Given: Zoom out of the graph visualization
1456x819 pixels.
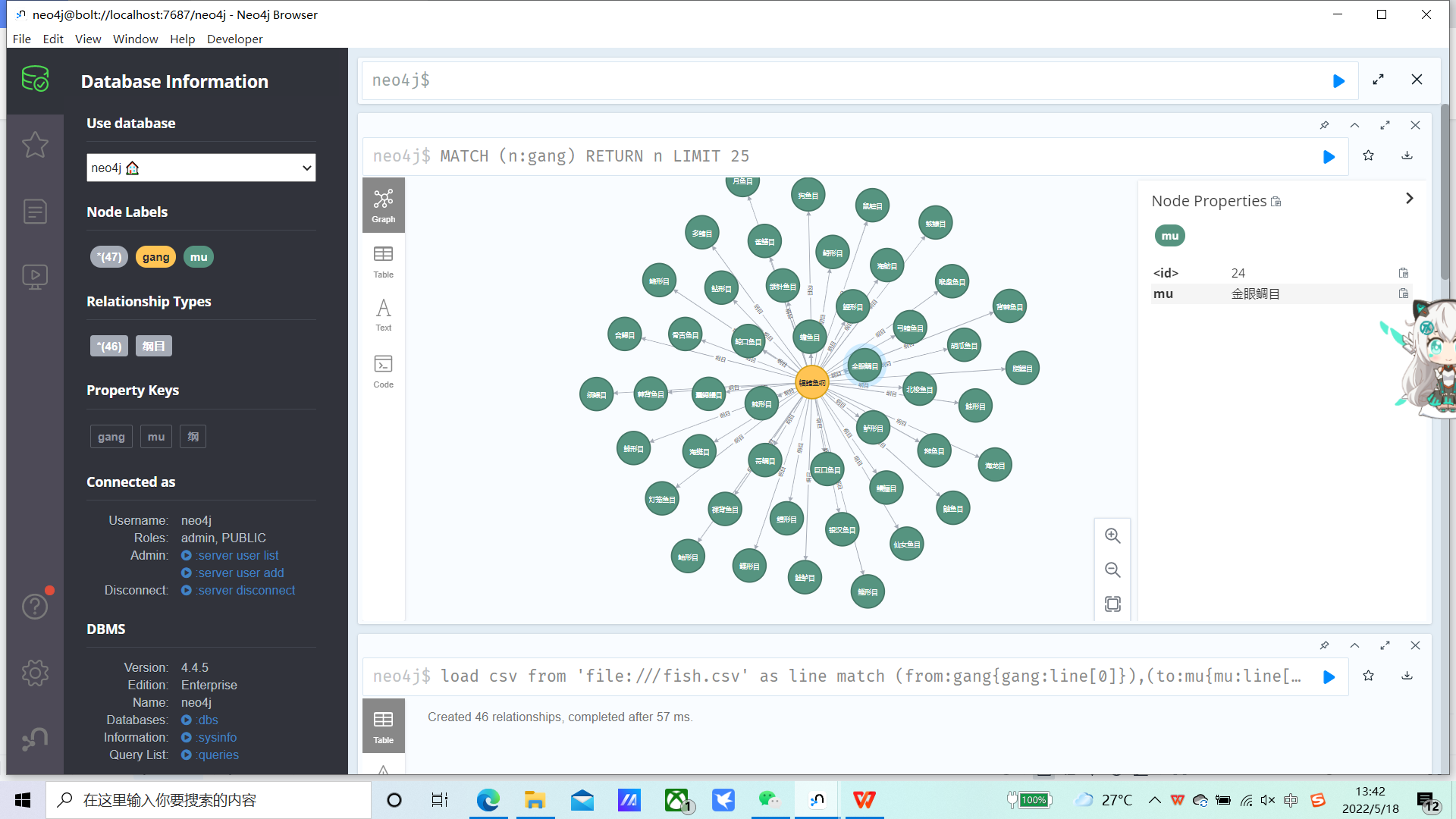Looking at the screenshot, I should pyautogui.click(x=1112, y=570).
